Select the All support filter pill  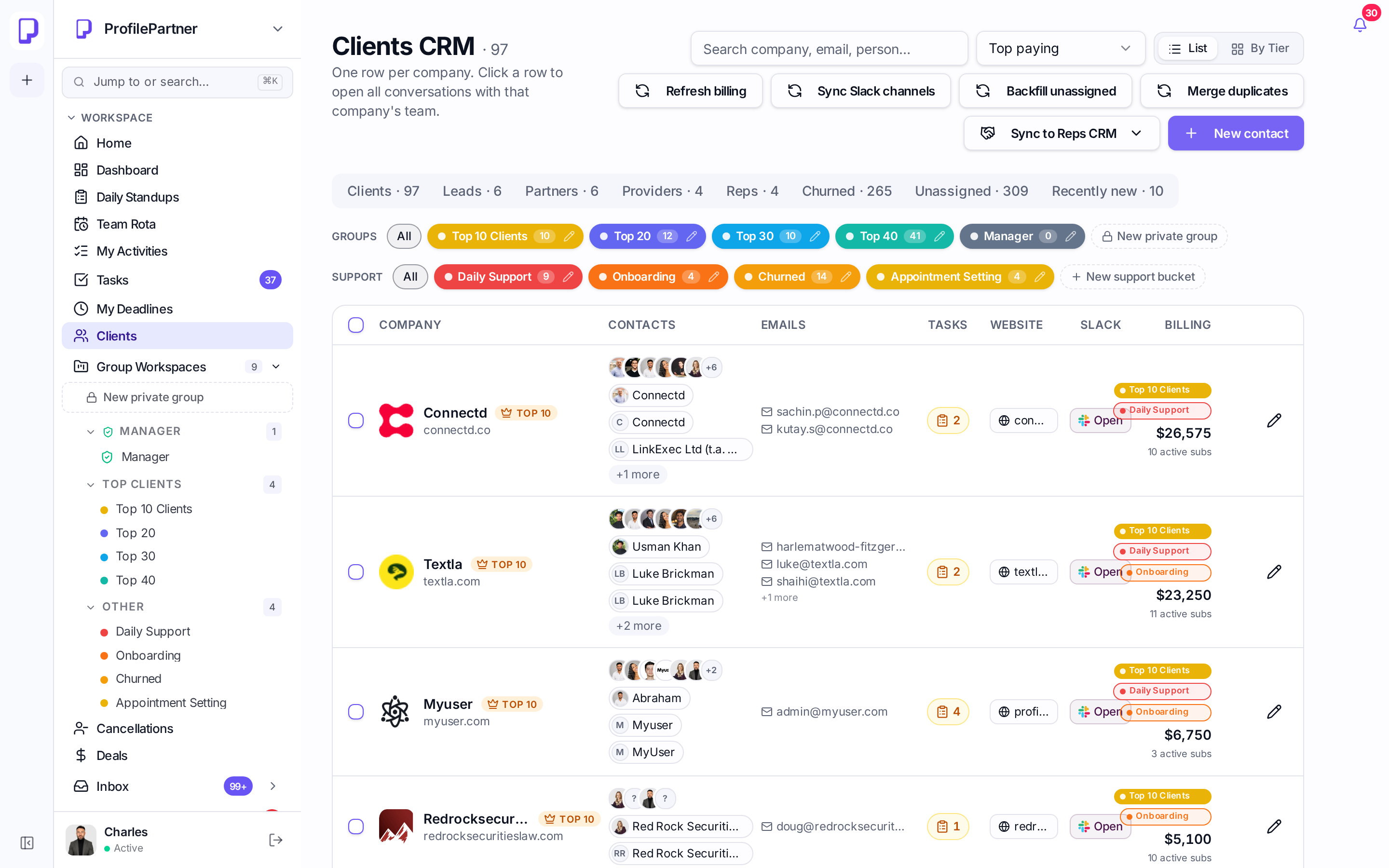410,277
